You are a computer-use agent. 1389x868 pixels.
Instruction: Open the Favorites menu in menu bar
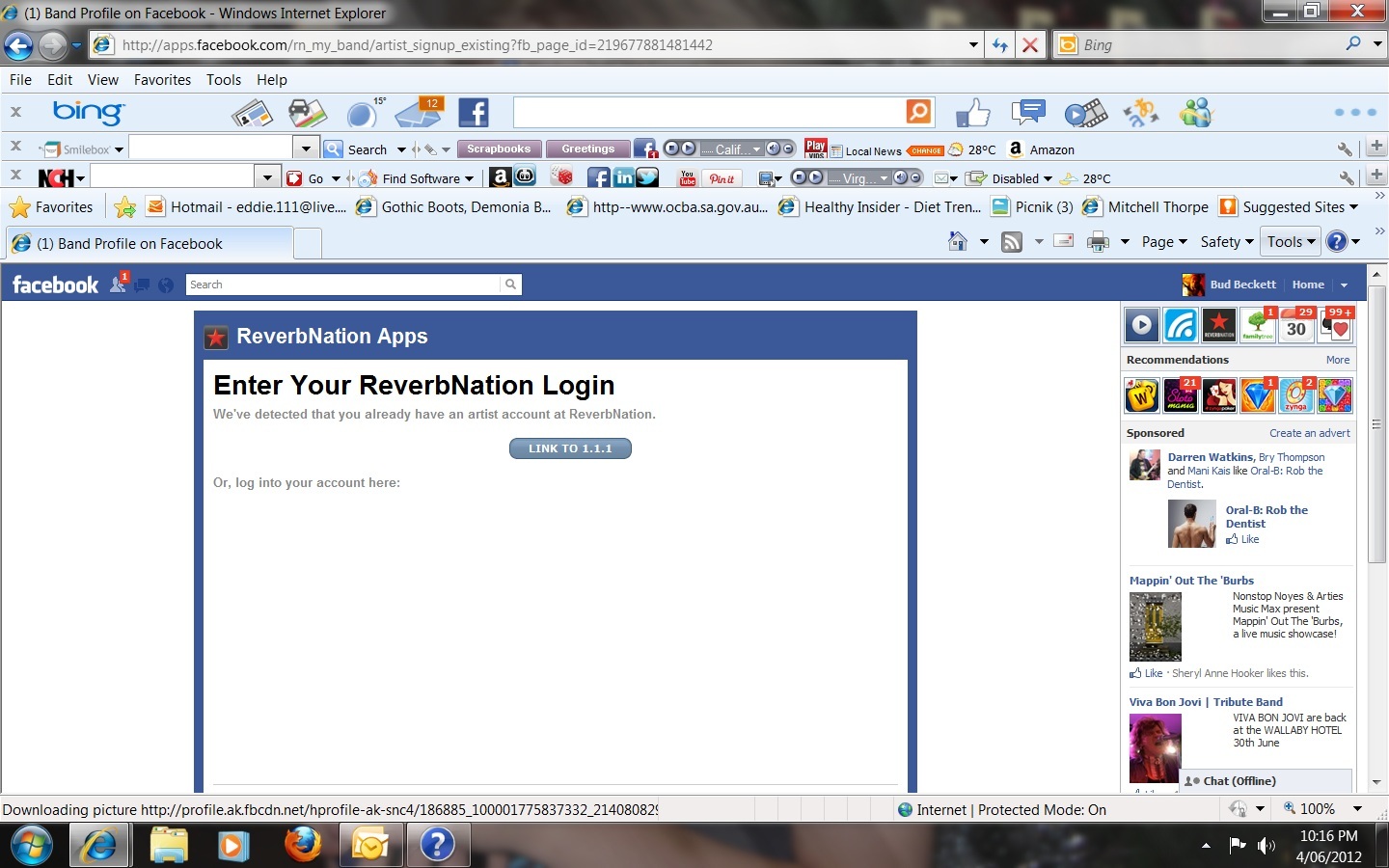click(x=162, y=80)
